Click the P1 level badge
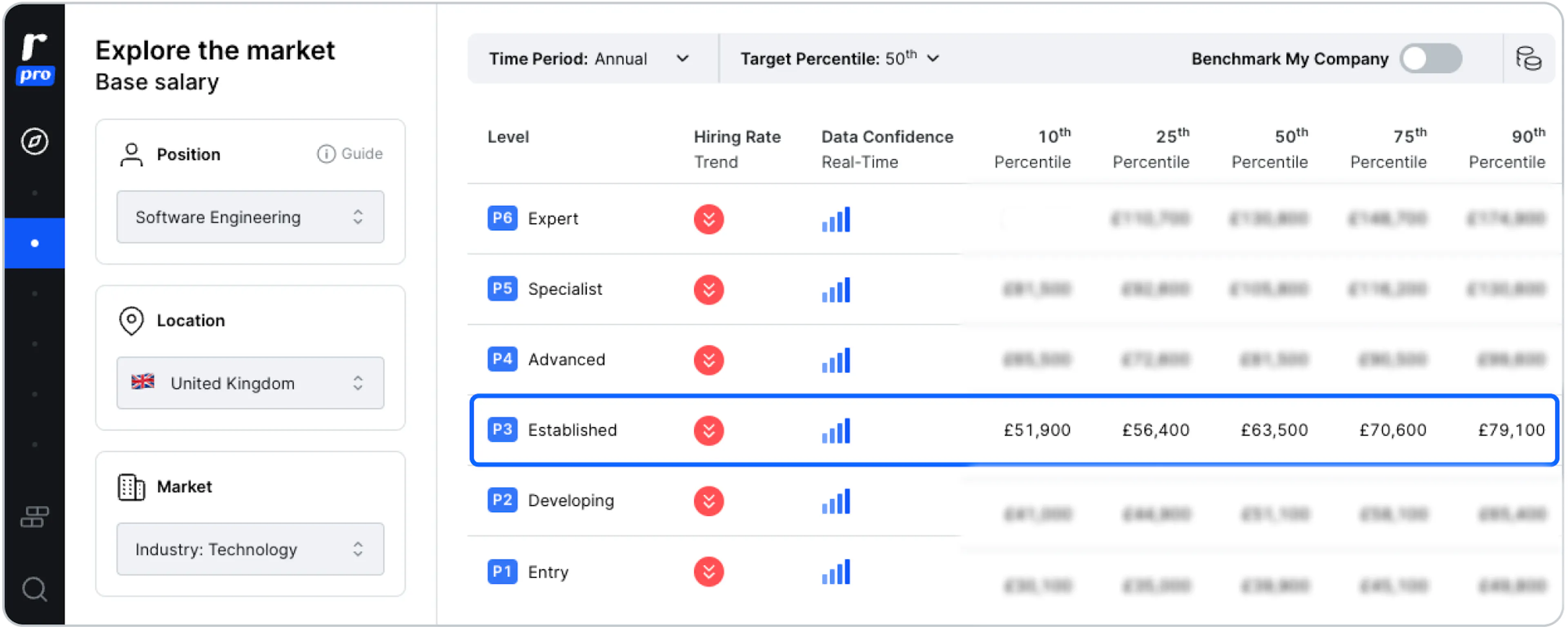Viewport: 1568px width, 627px height. point(502,571)
